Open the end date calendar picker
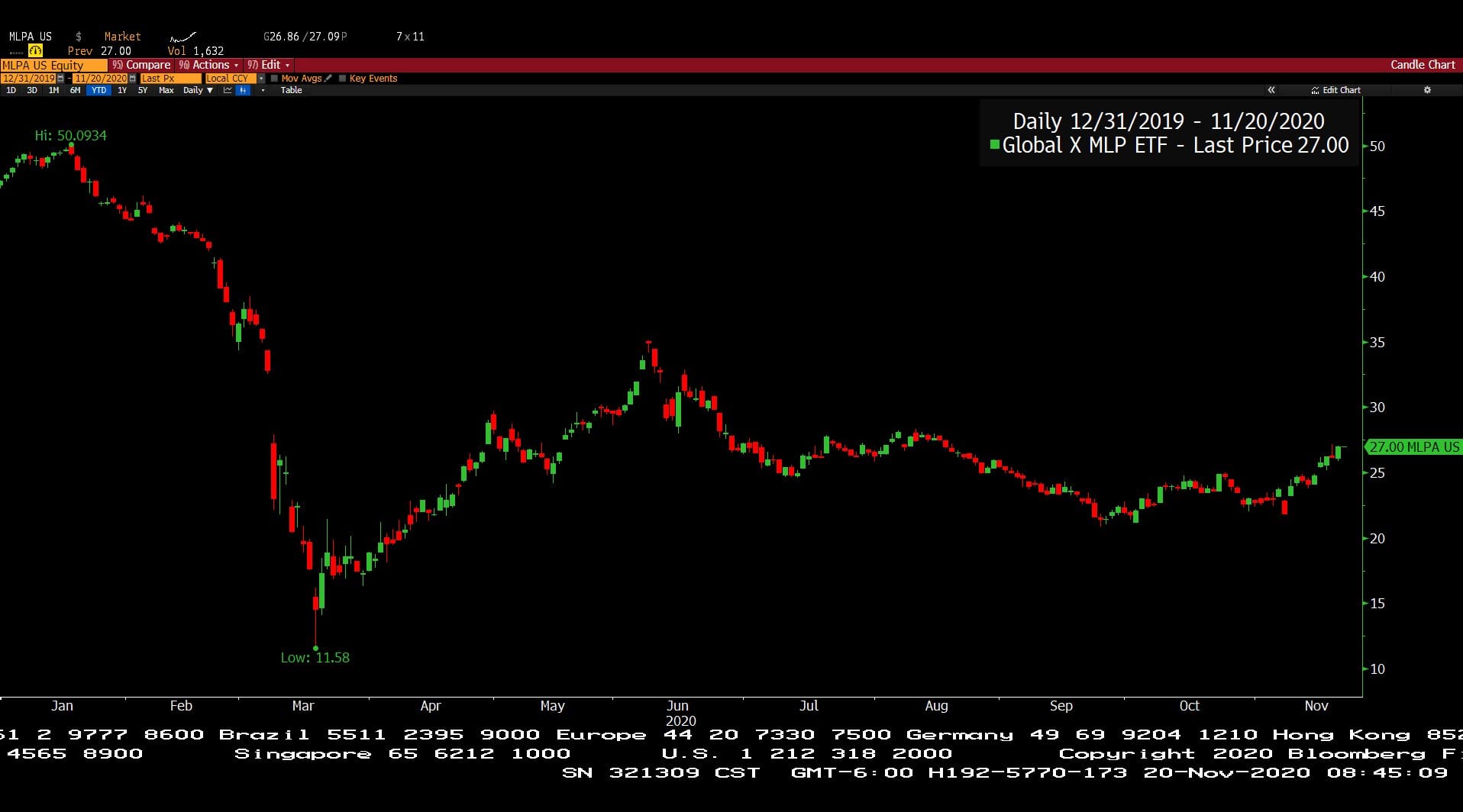This screenshot has width=1463, height=812. [132, 79]
